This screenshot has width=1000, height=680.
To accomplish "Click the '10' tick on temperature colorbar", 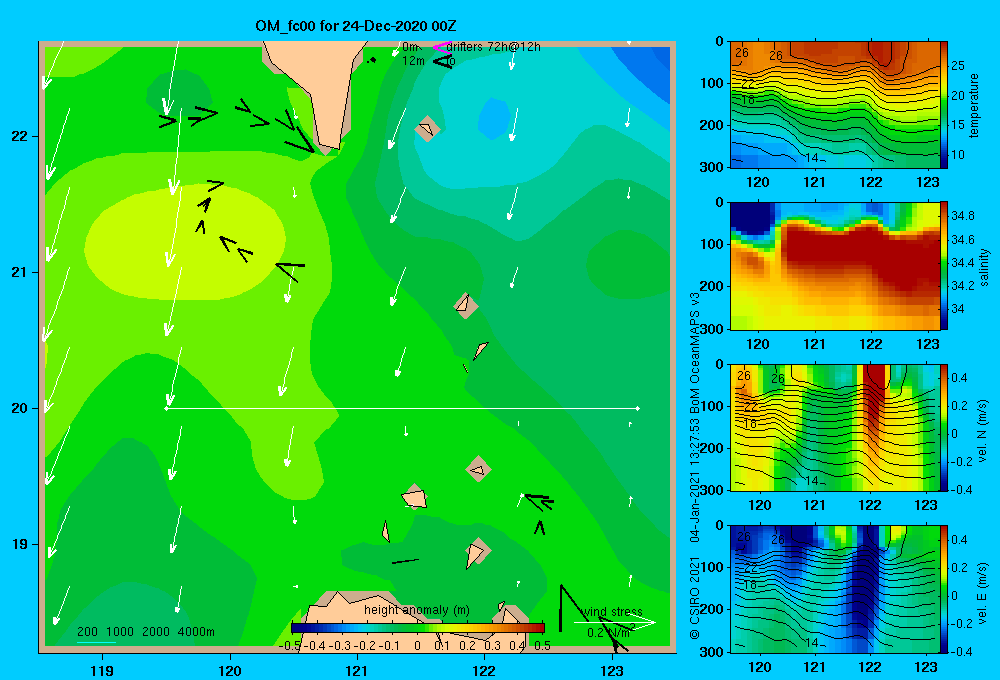I will [957, 155].
